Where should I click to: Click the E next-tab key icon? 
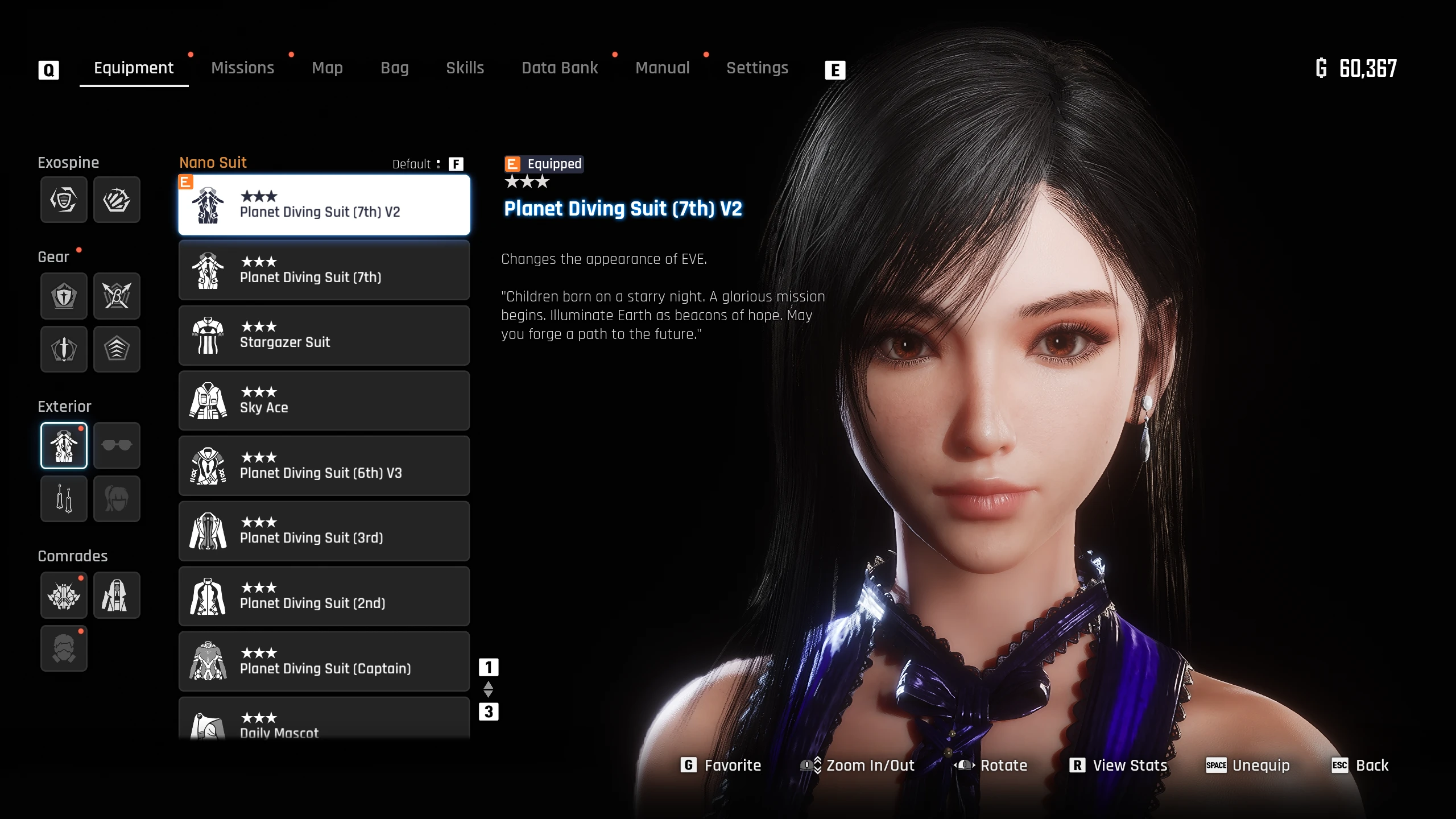pyautogui.click(x=835, y=70)
